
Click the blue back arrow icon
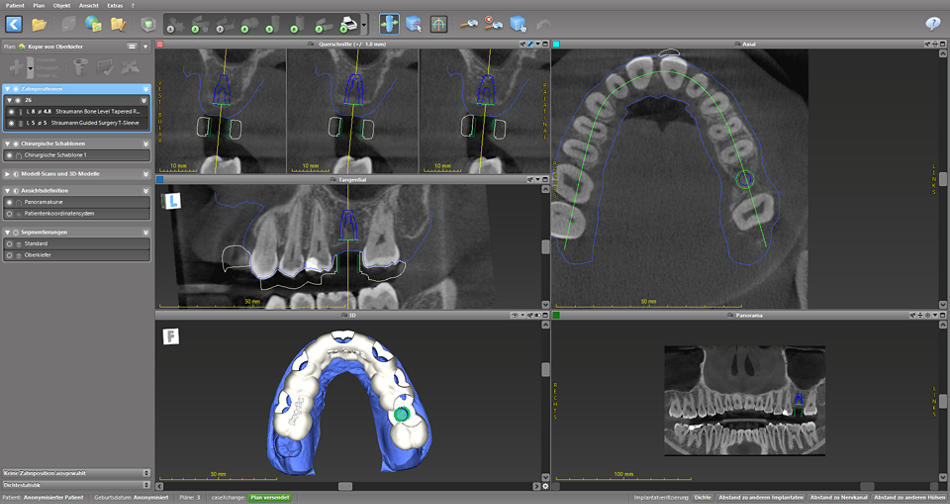tap(14, 24)
